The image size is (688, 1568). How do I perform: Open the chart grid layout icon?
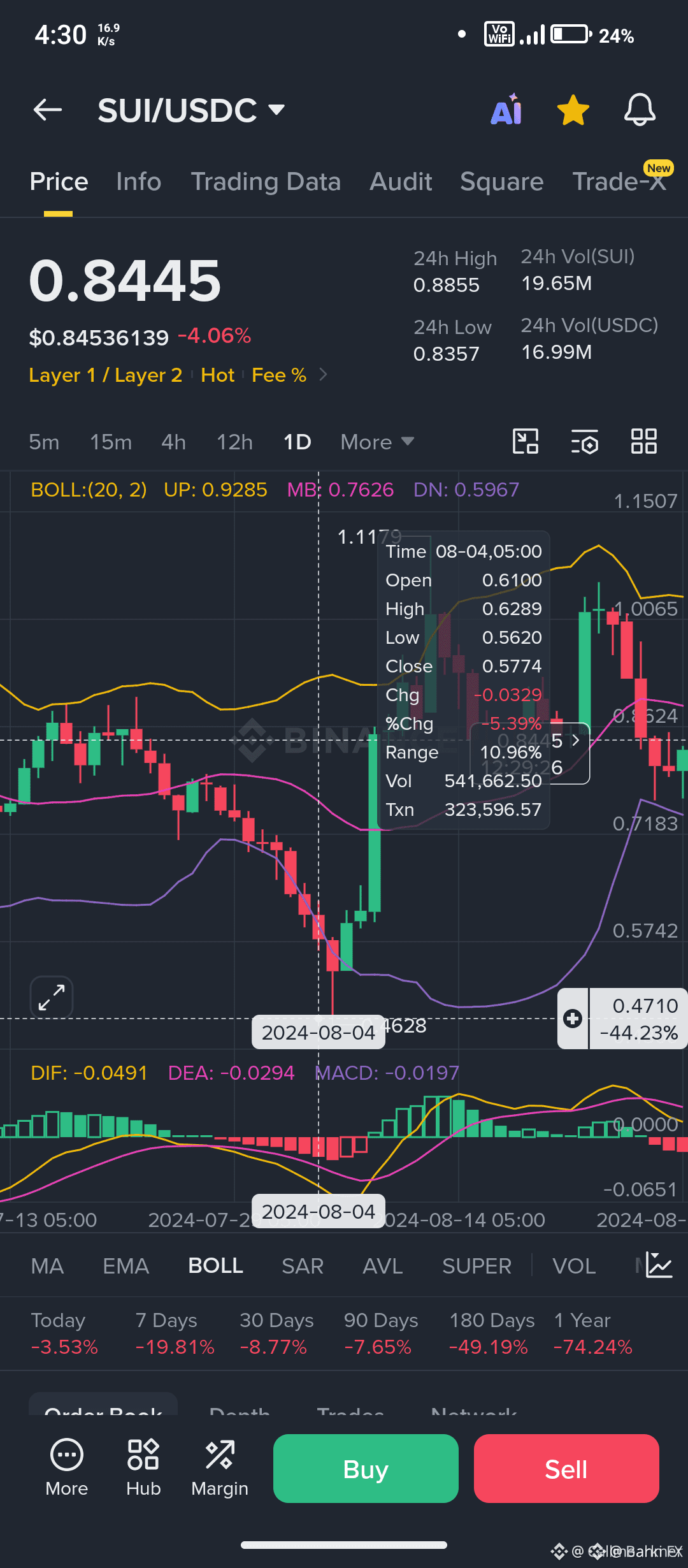(x=643, y=441)
